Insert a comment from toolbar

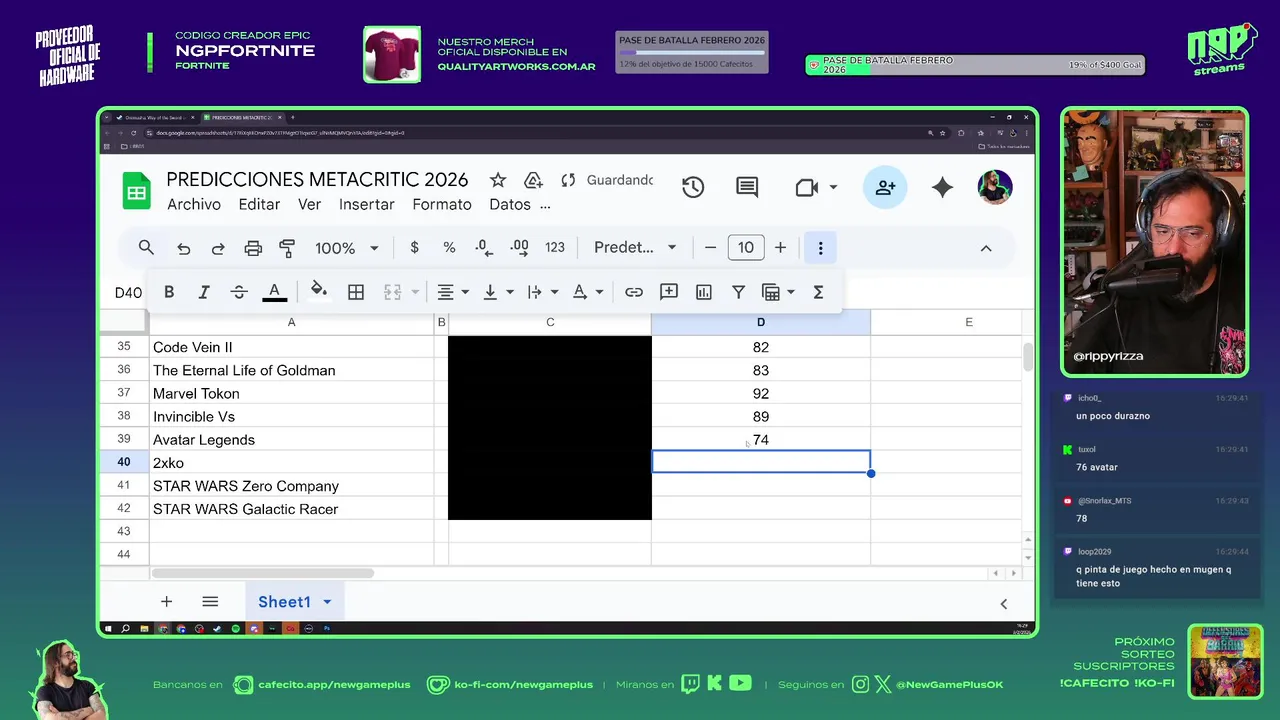[x=669, y=292]
